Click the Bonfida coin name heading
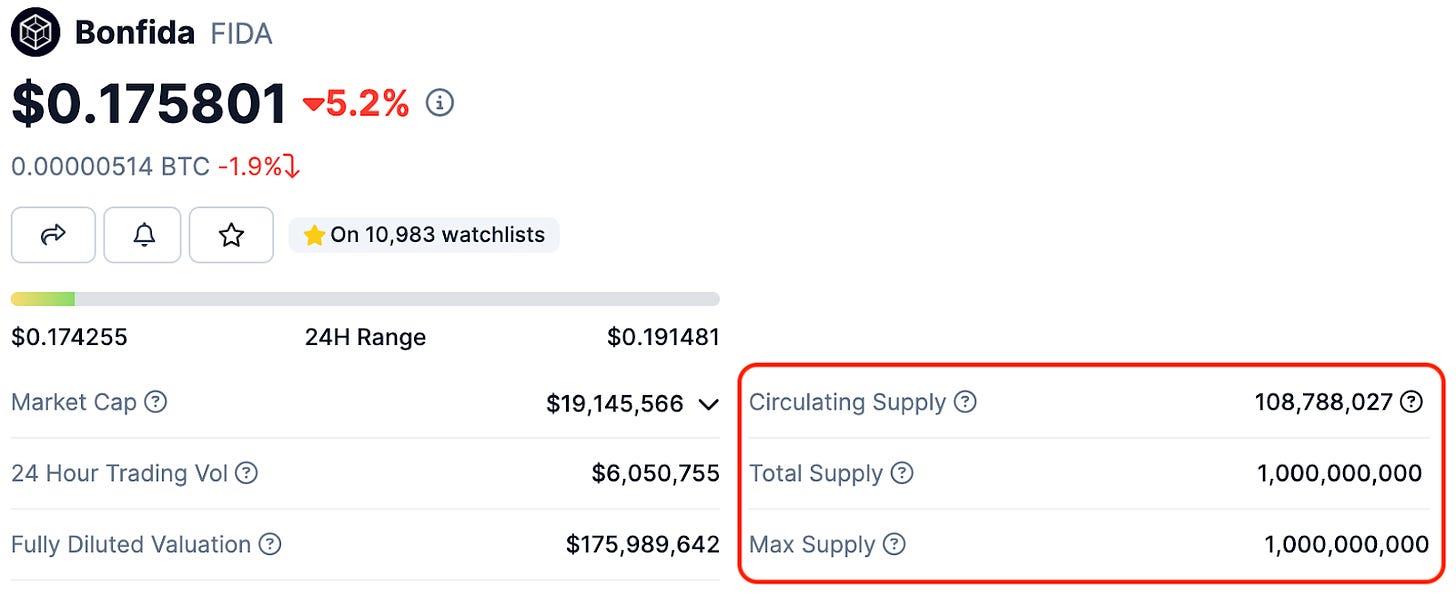Viewport: 1456px width, 598px height. 135,33
